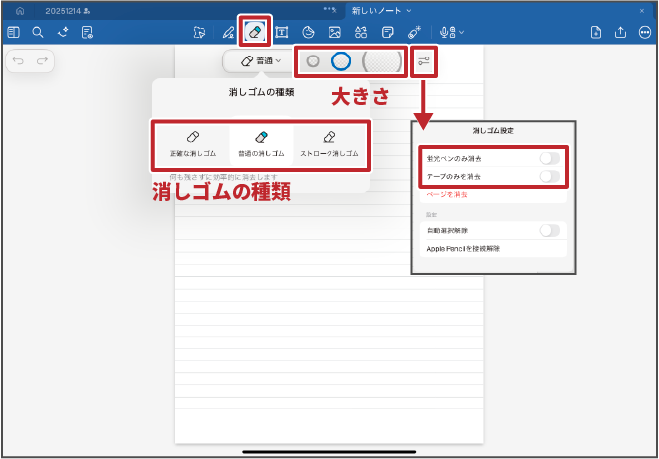Image resolution: width=659 pixels, height=459 pixels.
Task: Choose ストローク消しゴム eraser type
Action: click(x=330, y=144)
